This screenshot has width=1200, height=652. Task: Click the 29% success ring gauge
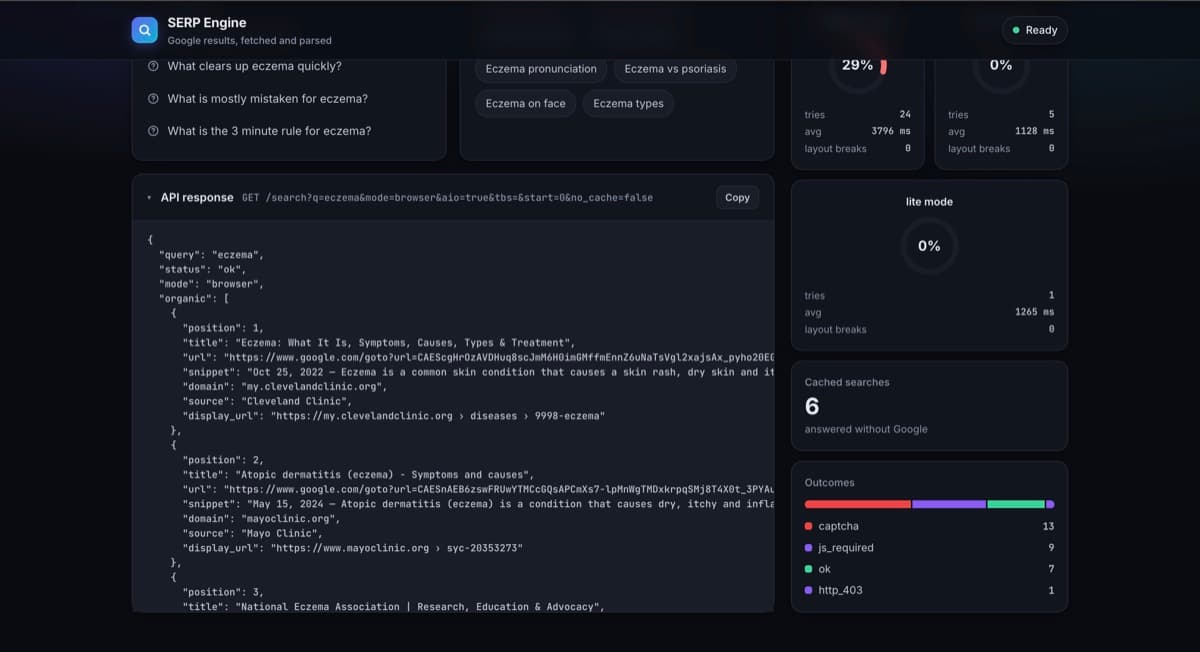pos(857,66)
